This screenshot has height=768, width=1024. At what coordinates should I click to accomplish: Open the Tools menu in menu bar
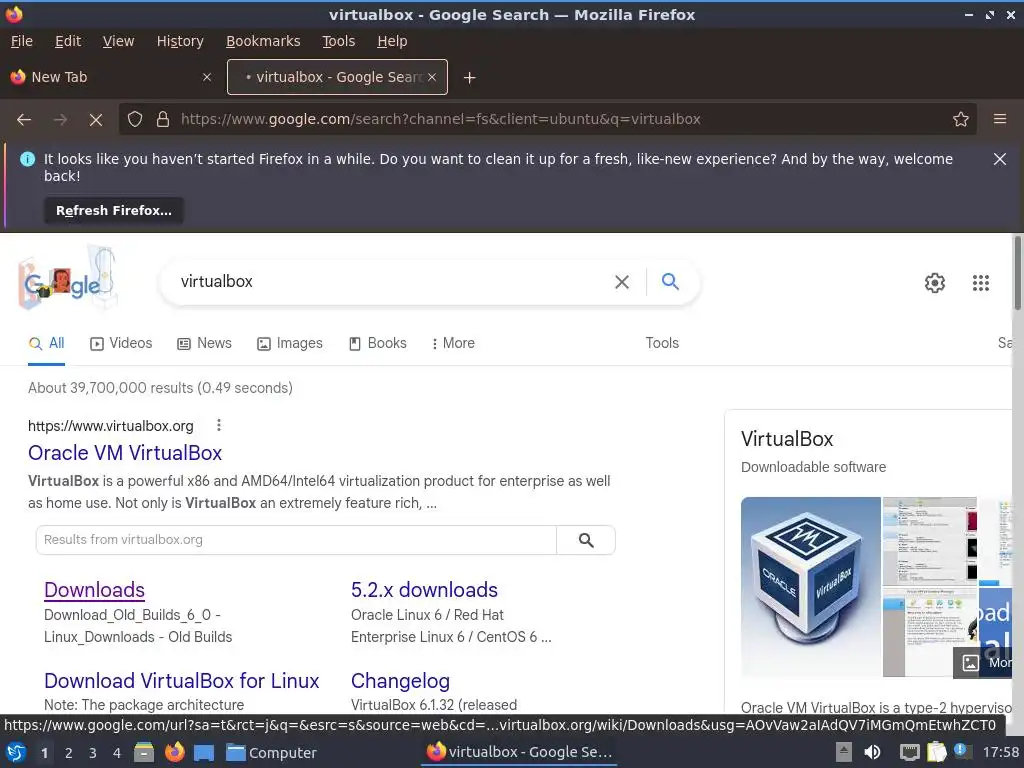point(338,41)
